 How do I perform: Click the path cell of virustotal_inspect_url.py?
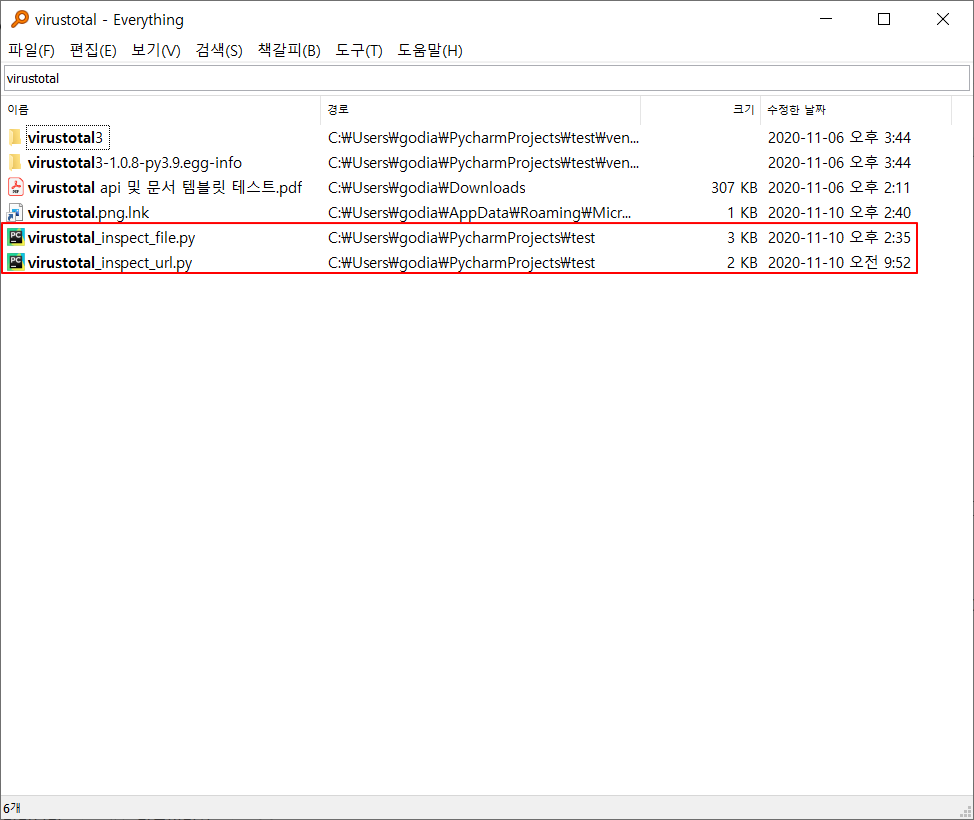462,263
